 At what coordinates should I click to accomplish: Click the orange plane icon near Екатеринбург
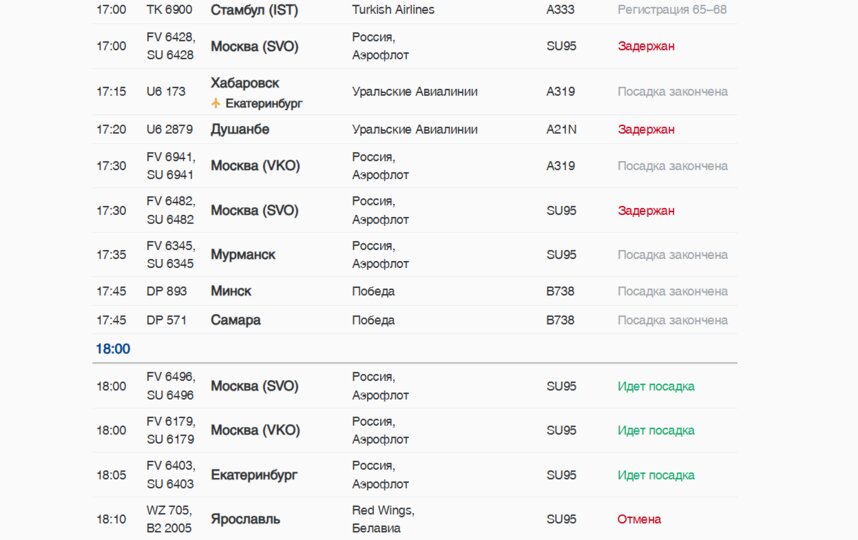[216, 103]
